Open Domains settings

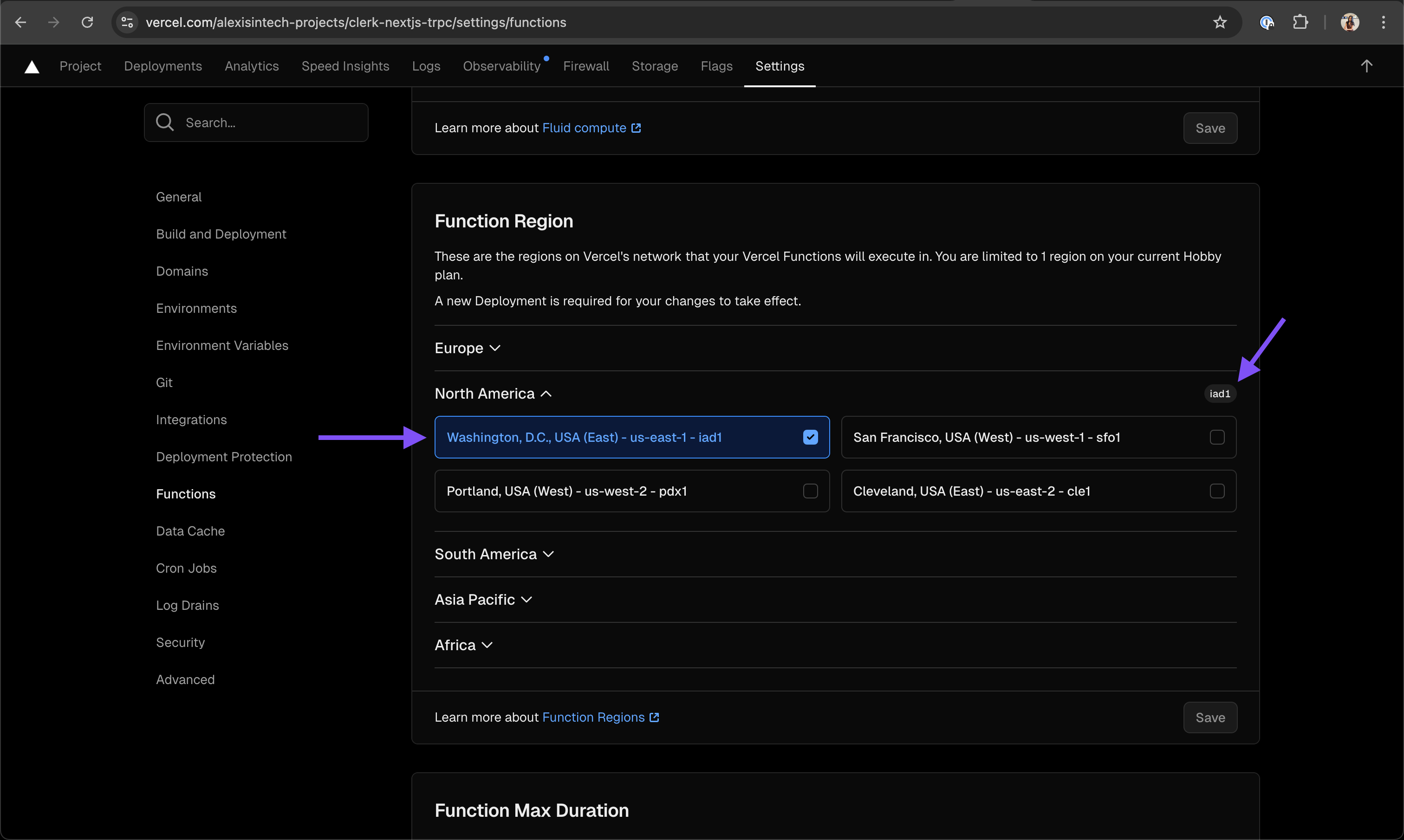coord(182,271)
